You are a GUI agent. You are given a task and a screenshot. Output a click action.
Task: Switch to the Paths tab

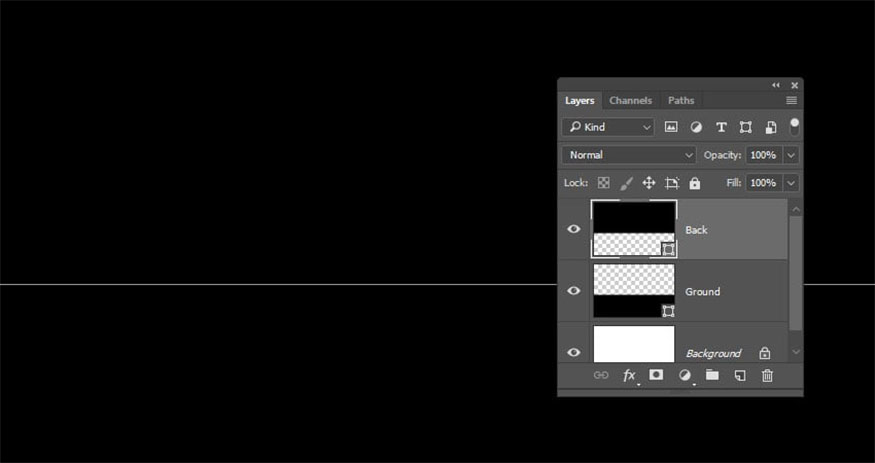[x=681, y=100]
